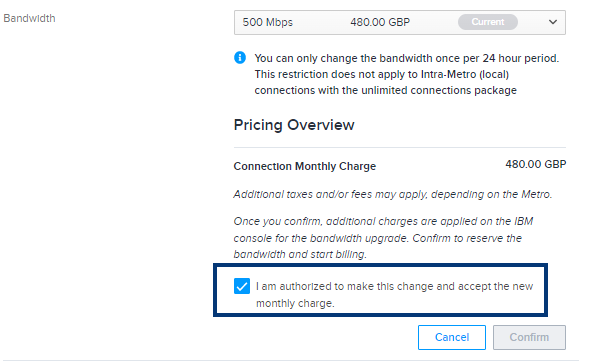Click the 'monthly charge.' line of checkbox label
This screenshot has height=364, width=601.
[295, 303]
